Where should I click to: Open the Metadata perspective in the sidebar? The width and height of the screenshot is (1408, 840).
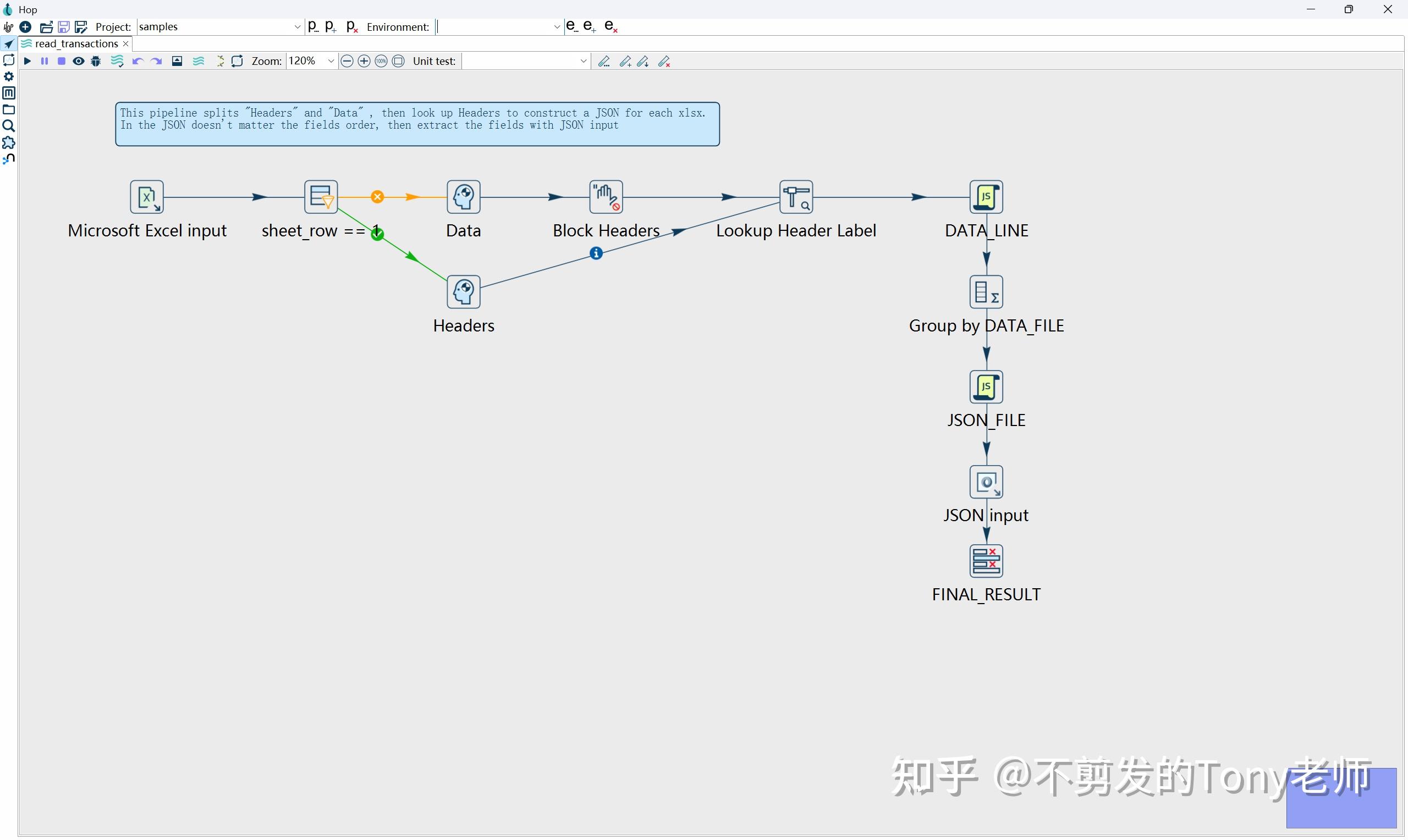[x=9, y=93]
